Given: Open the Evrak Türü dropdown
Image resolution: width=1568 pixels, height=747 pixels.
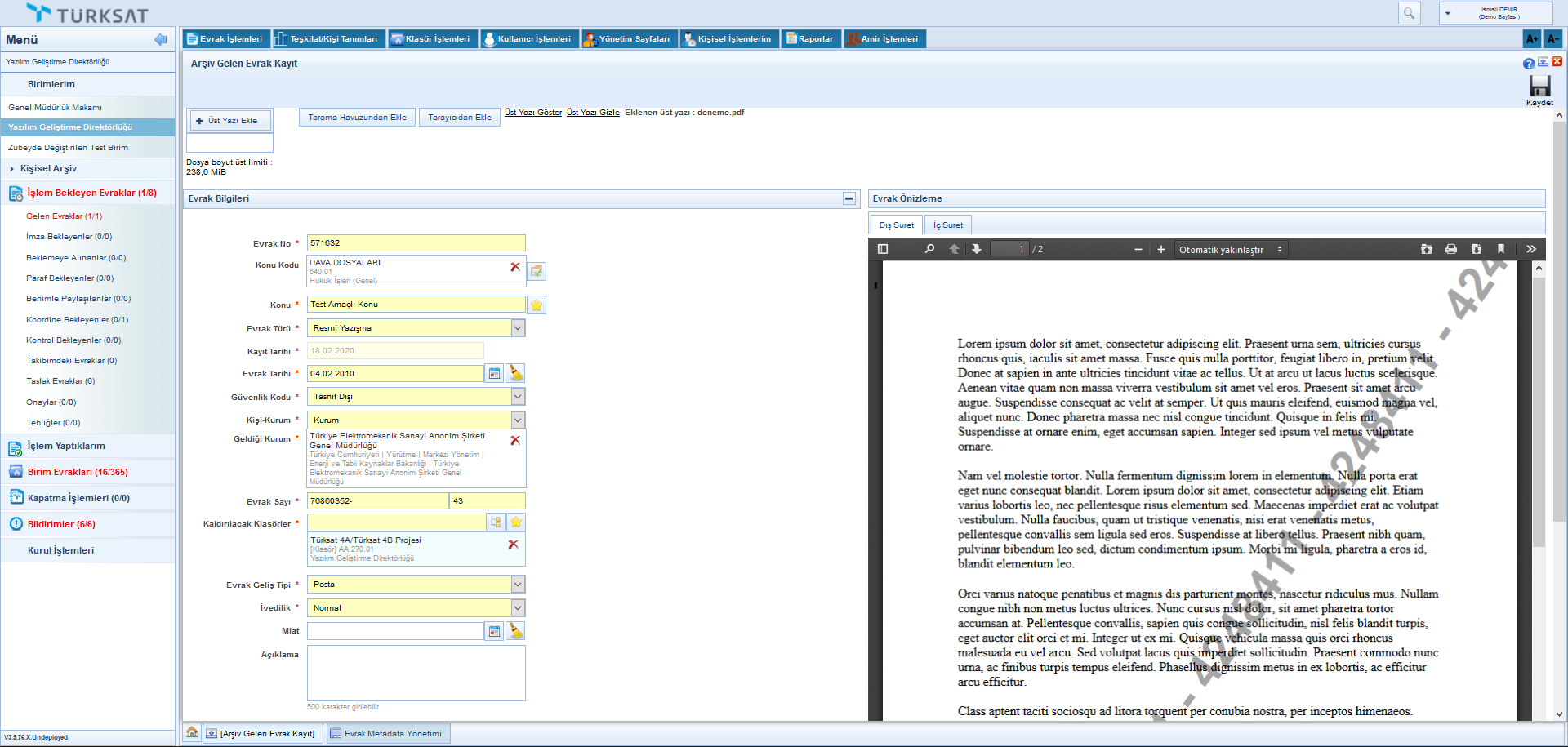Looking at the screenshot, I should pyautogui.click(x=518, y=328).
